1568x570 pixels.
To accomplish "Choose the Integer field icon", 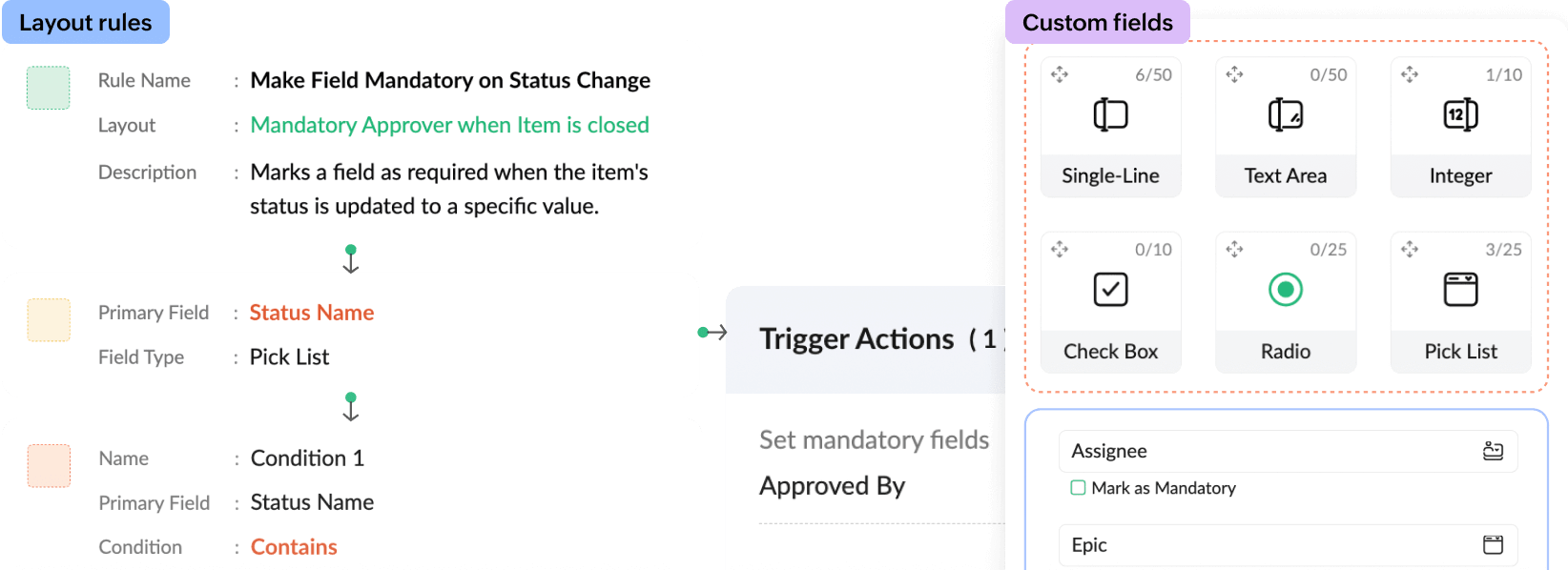I will pos(1460,114).
